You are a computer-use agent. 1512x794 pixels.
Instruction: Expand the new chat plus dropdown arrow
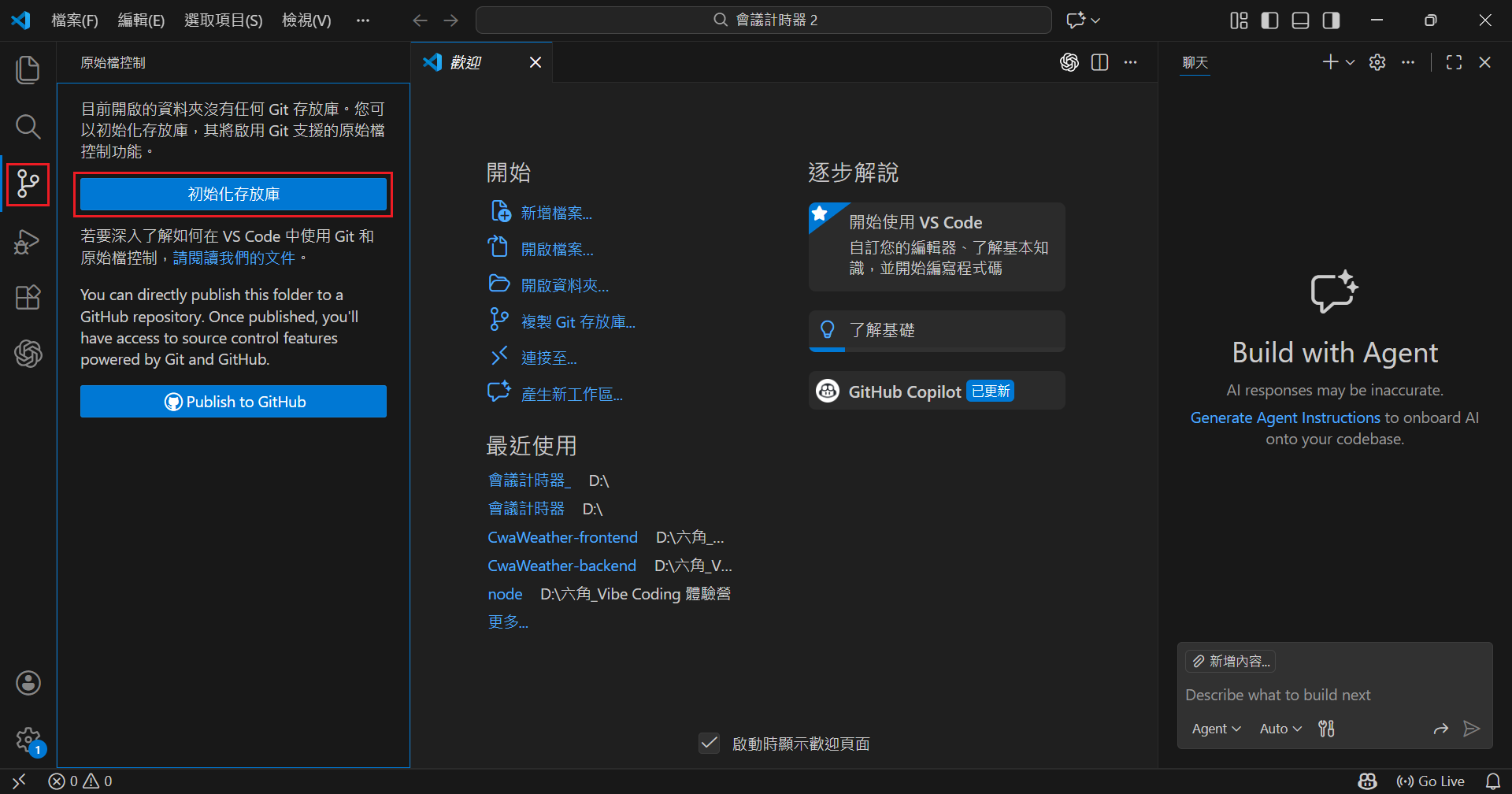click(x=1351, y=62)
